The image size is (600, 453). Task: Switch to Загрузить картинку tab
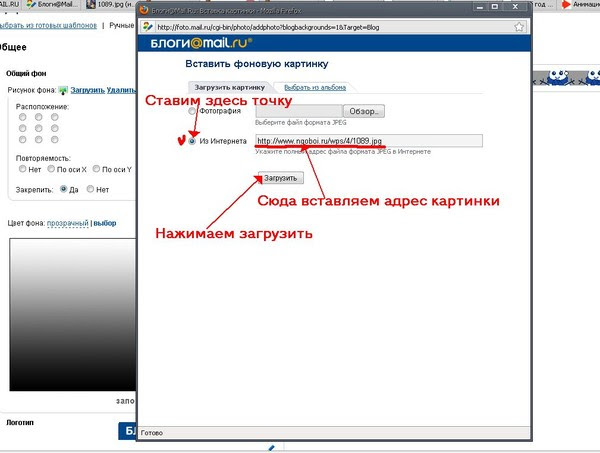point(230,87)
